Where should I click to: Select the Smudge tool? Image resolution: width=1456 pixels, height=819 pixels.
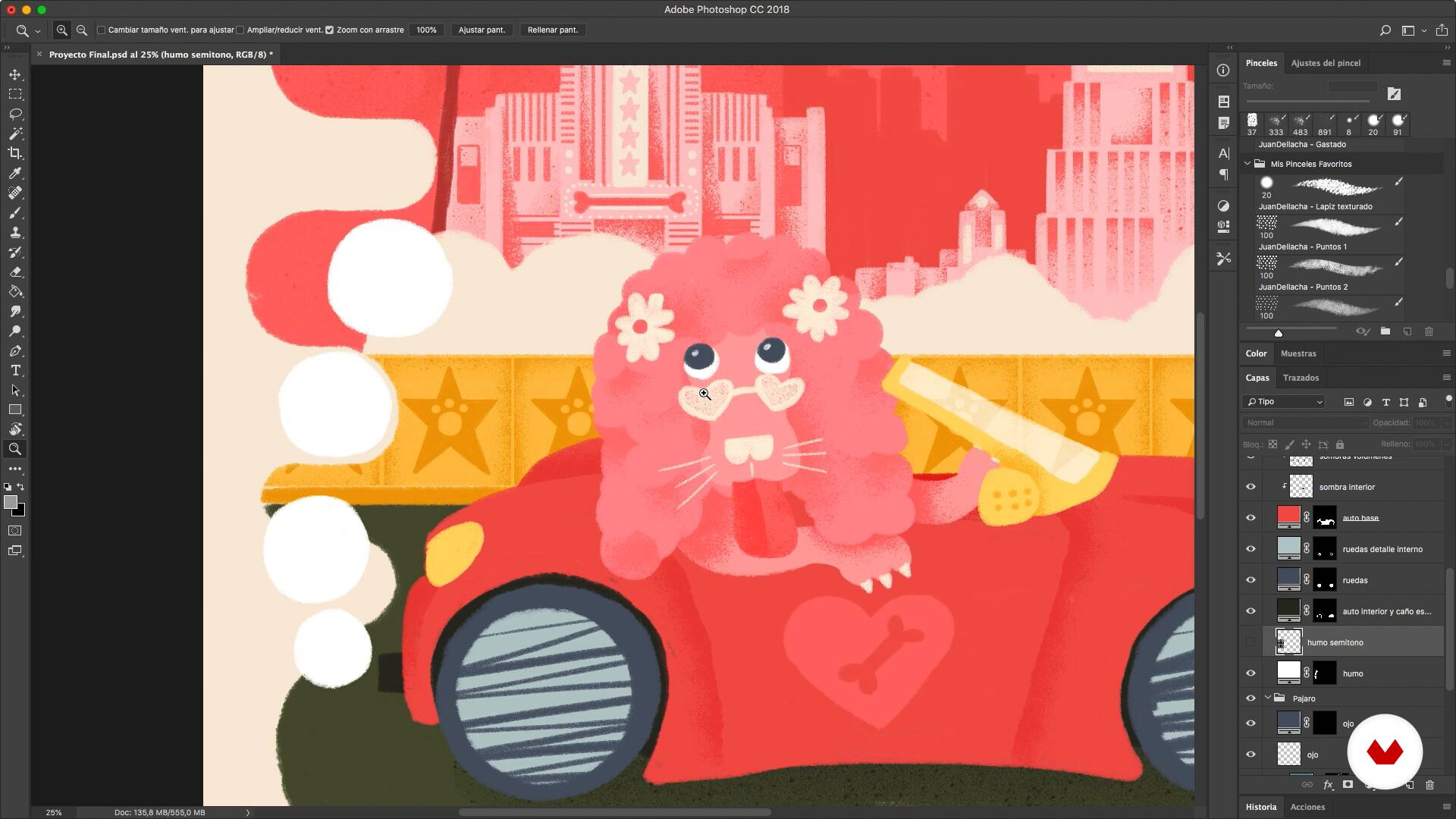[x=15, y=312]
